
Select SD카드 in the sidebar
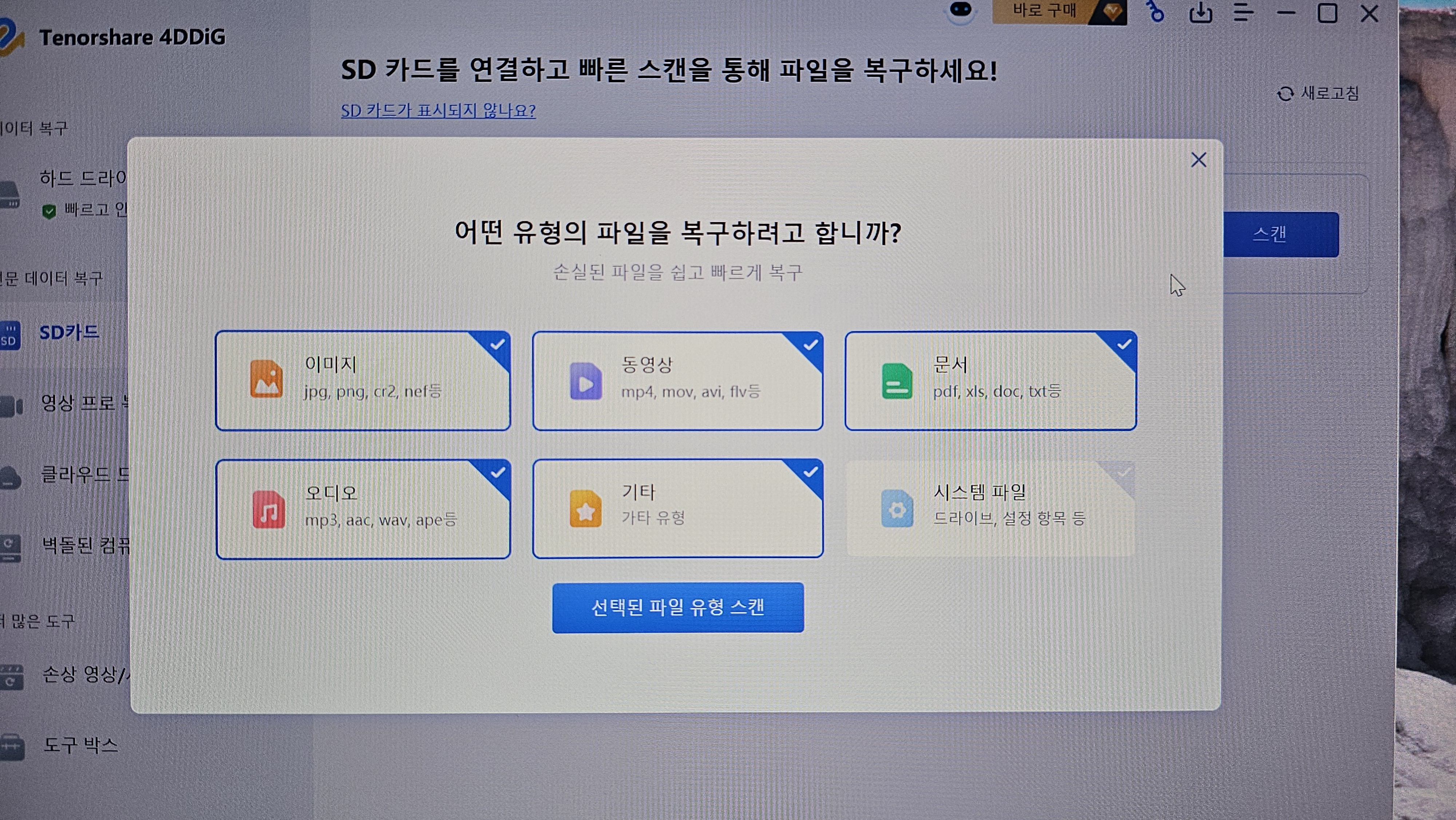[68, 332]
